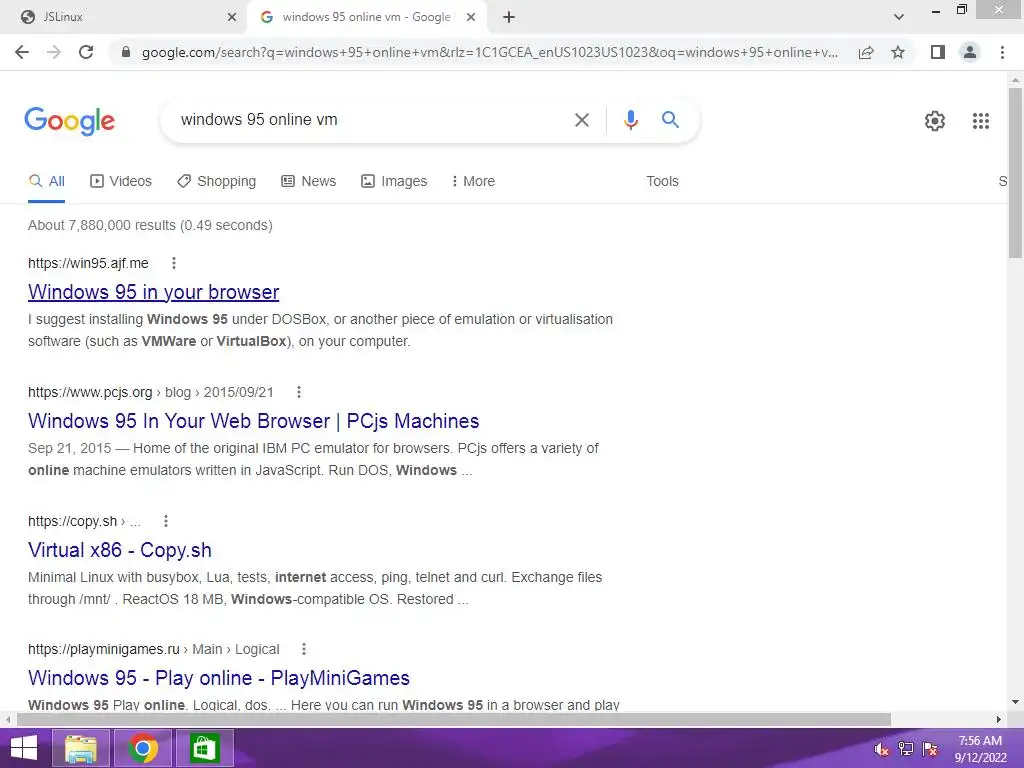Click the horizontal scrollbar thumb
Viewport: 1024px width, 768px height.
(453, 719)
